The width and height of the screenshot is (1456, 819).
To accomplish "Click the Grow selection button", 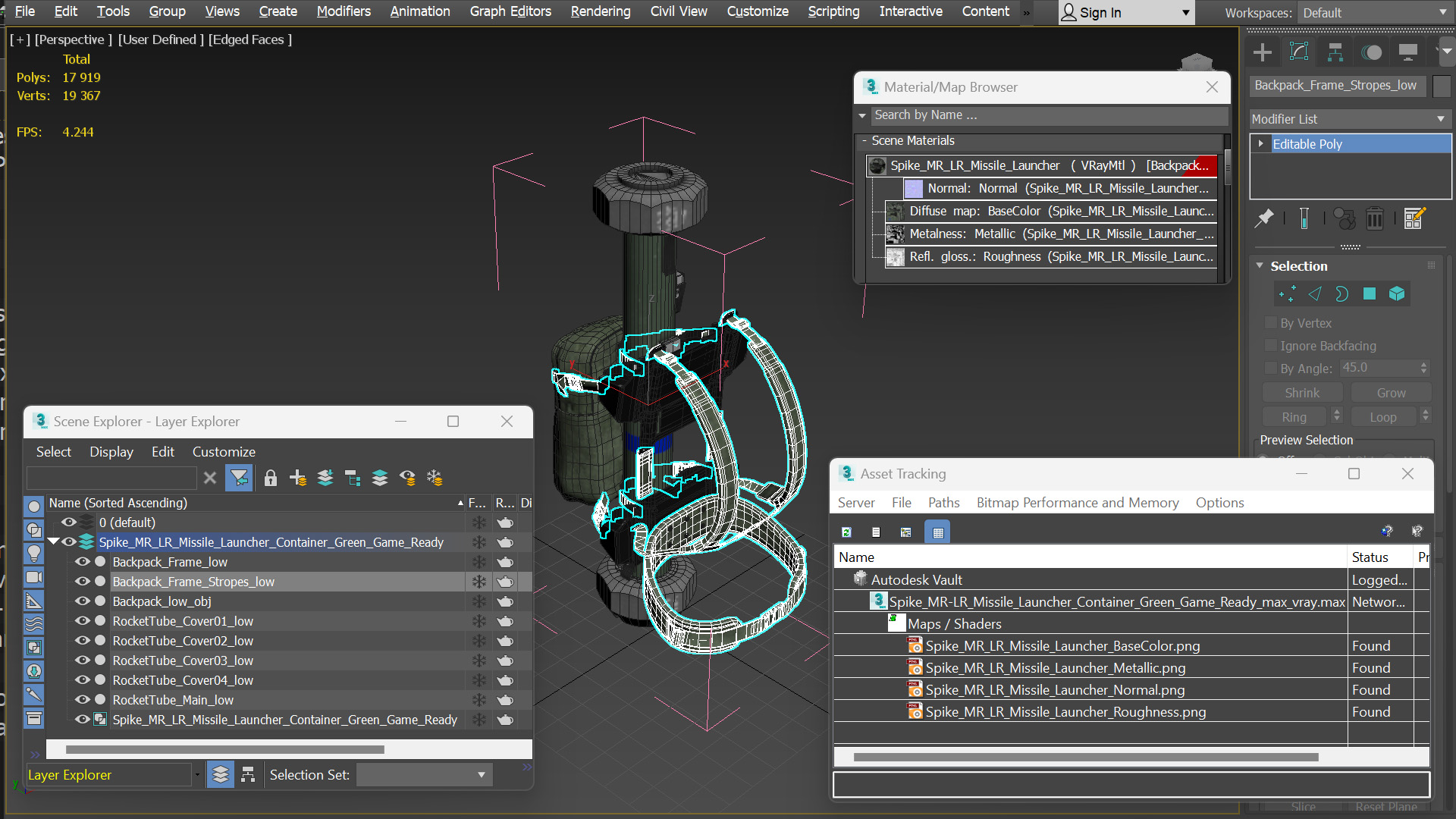I will click(x=1391, y=393).
